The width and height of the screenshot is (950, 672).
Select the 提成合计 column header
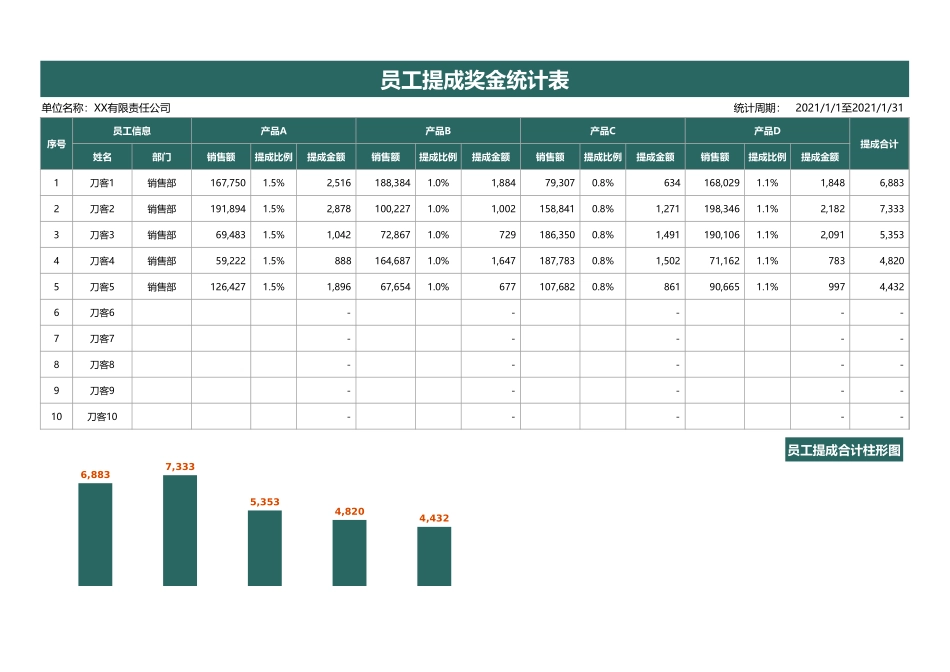click(x=881, y=142)
